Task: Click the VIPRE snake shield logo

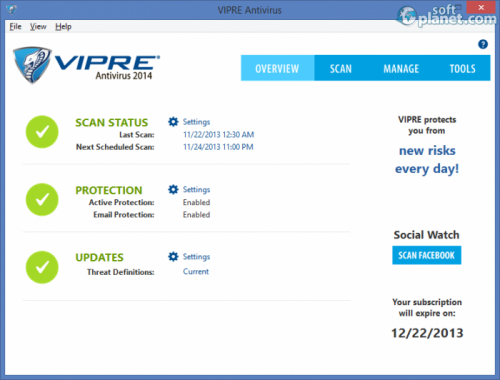Action: pos(32,65)
